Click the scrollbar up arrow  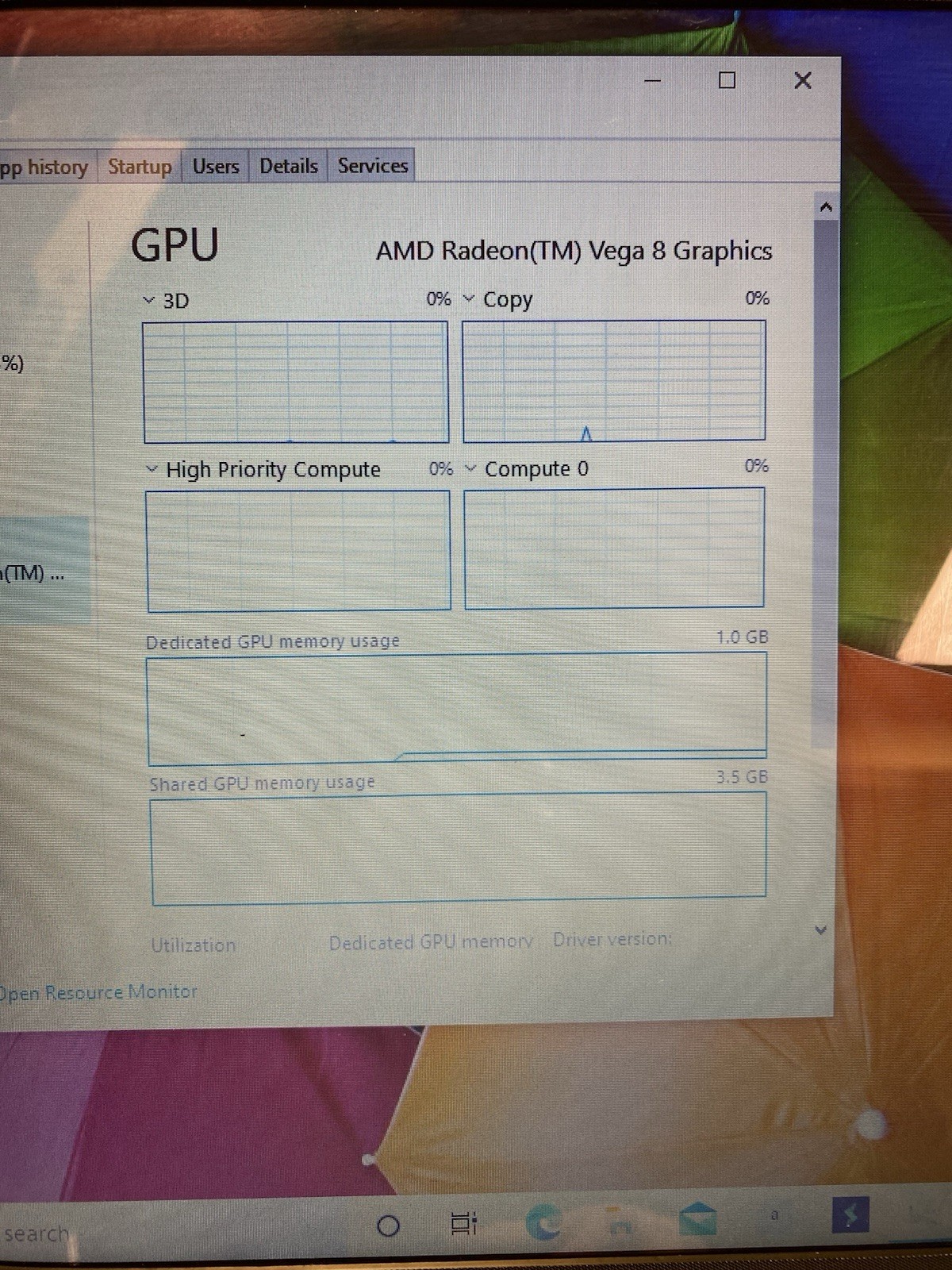(826, 207)
